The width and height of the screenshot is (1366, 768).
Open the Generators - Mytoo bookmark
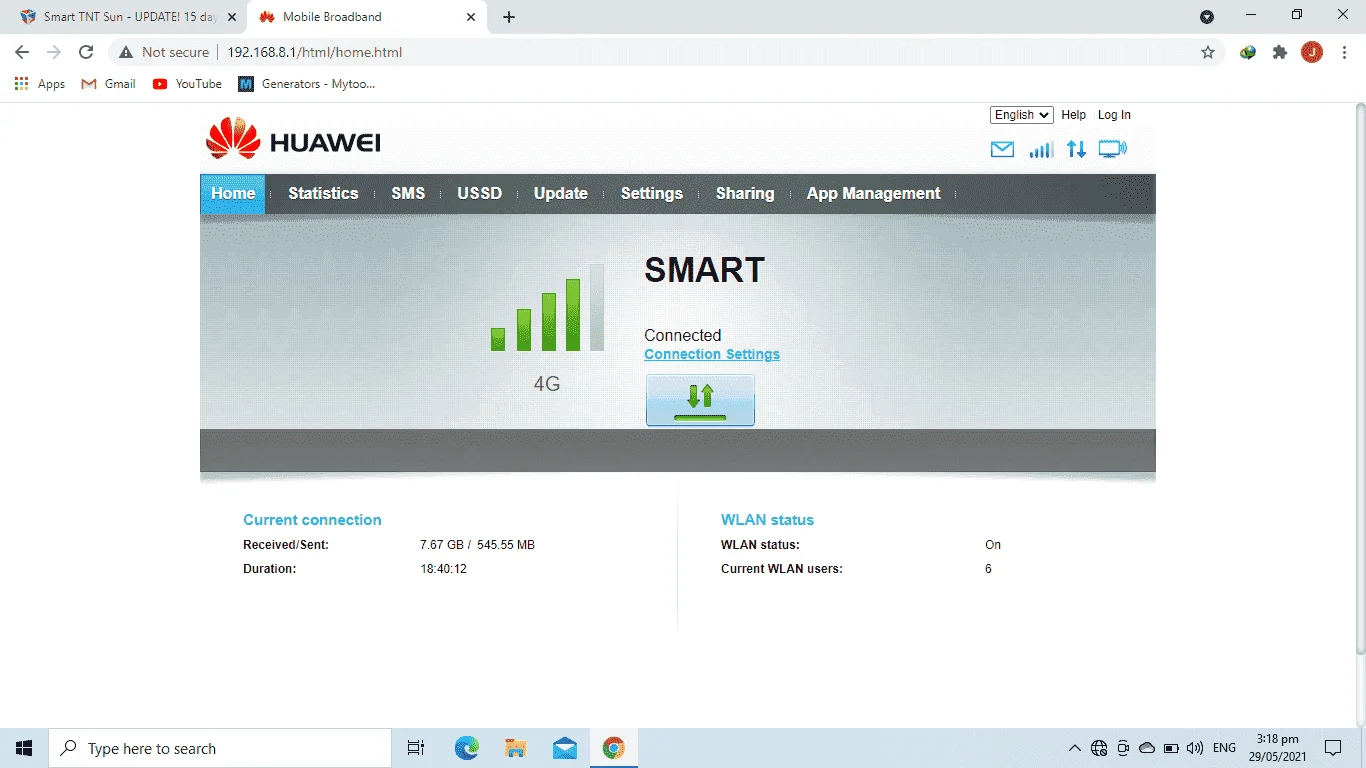point(307,84)
